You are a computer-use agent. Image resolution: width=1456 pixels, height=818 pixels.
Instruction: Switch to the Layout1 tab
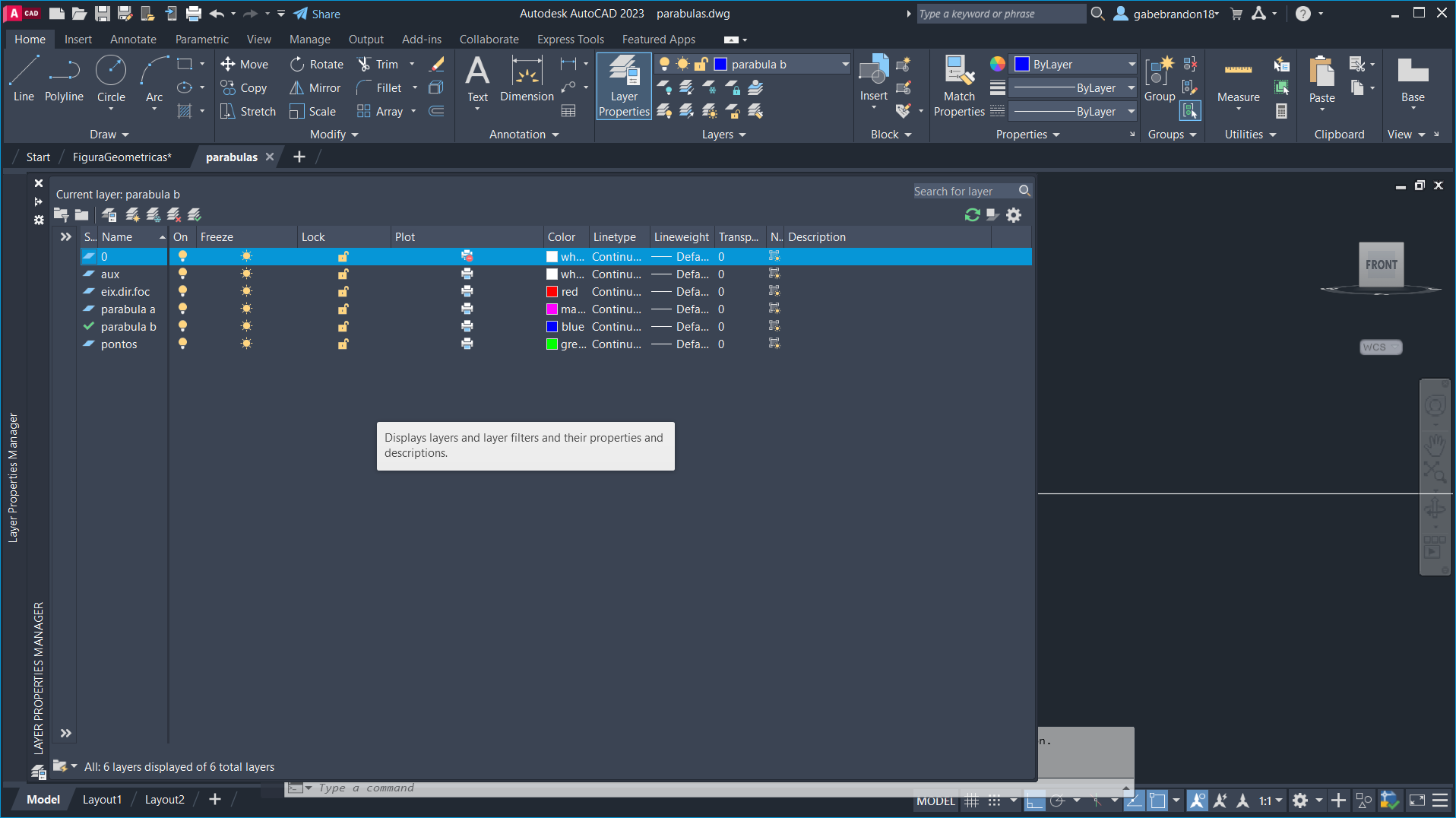click(x=102, y=800)
